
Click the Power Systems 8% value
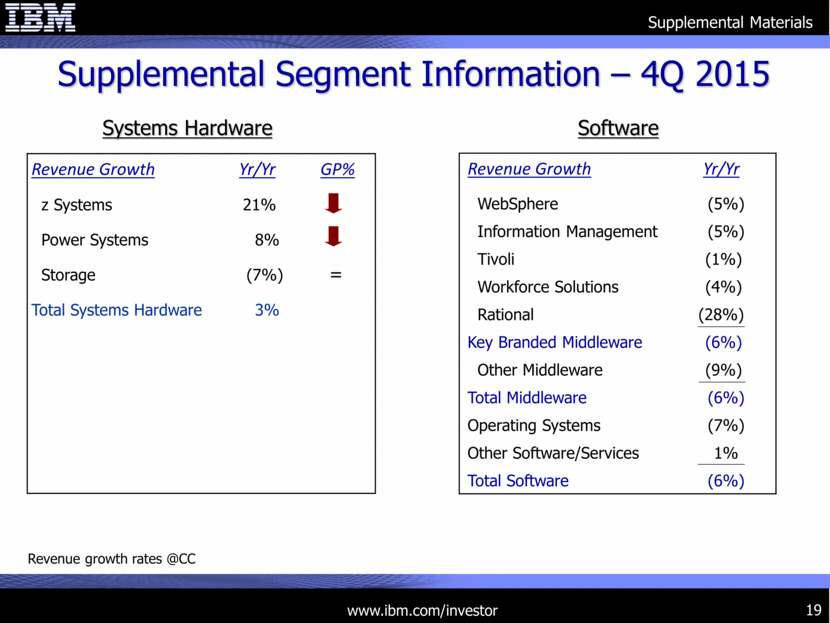point(267,240)
